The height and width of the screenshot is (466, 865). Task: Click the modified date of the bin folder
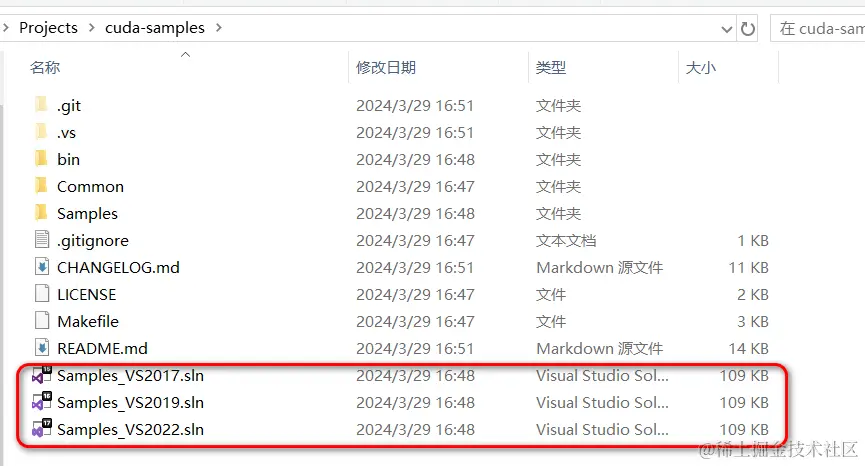(x=415, y=159)
